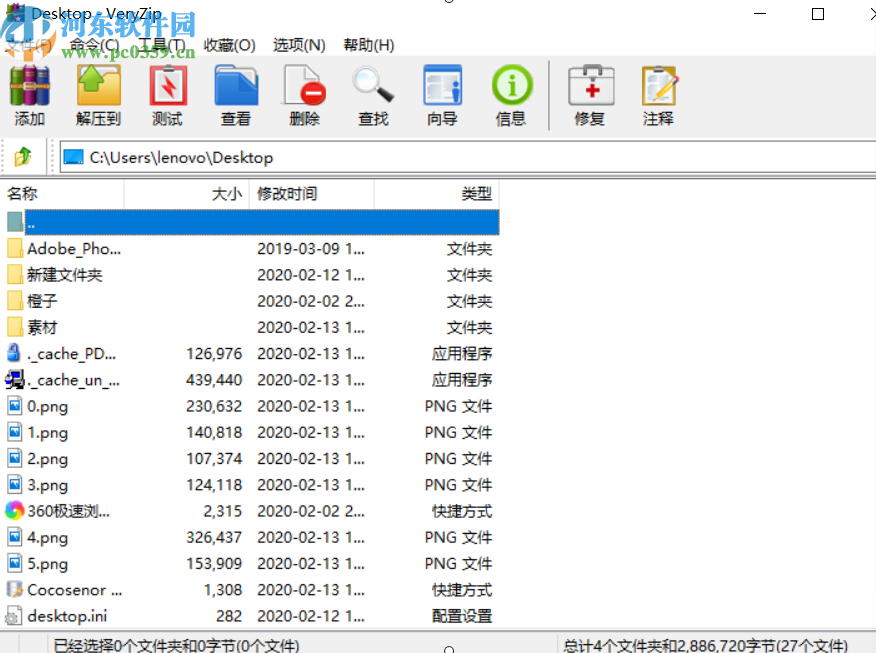Sort files by the 修改时间 column header
Screen dimensions: 876x653
click(x=287, y=193)
